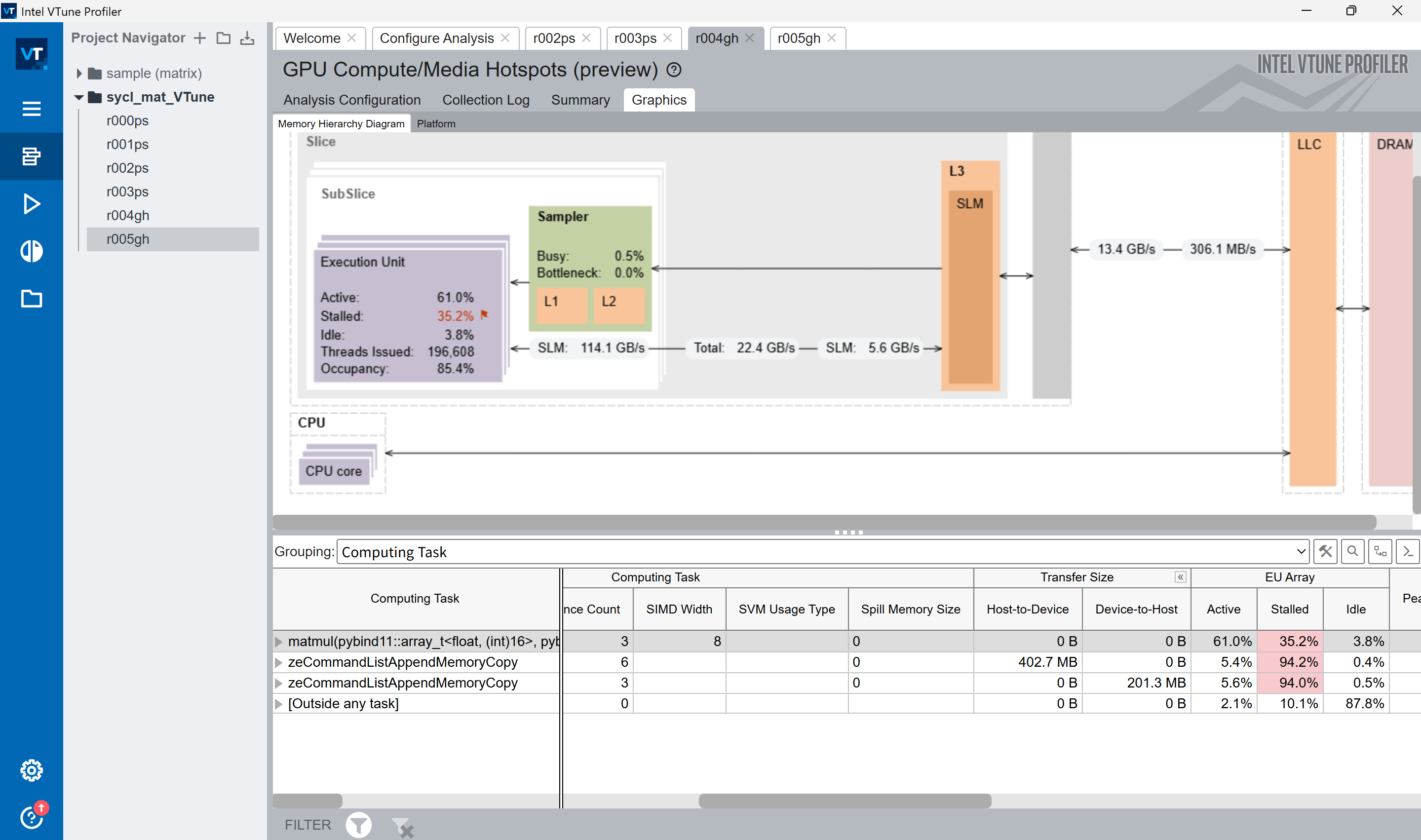Open the Settings gear icon

[31, 770]
